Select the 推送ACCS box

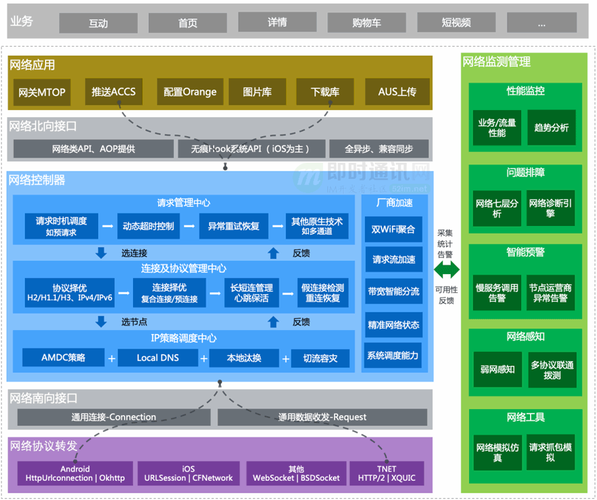coord(113,92)
